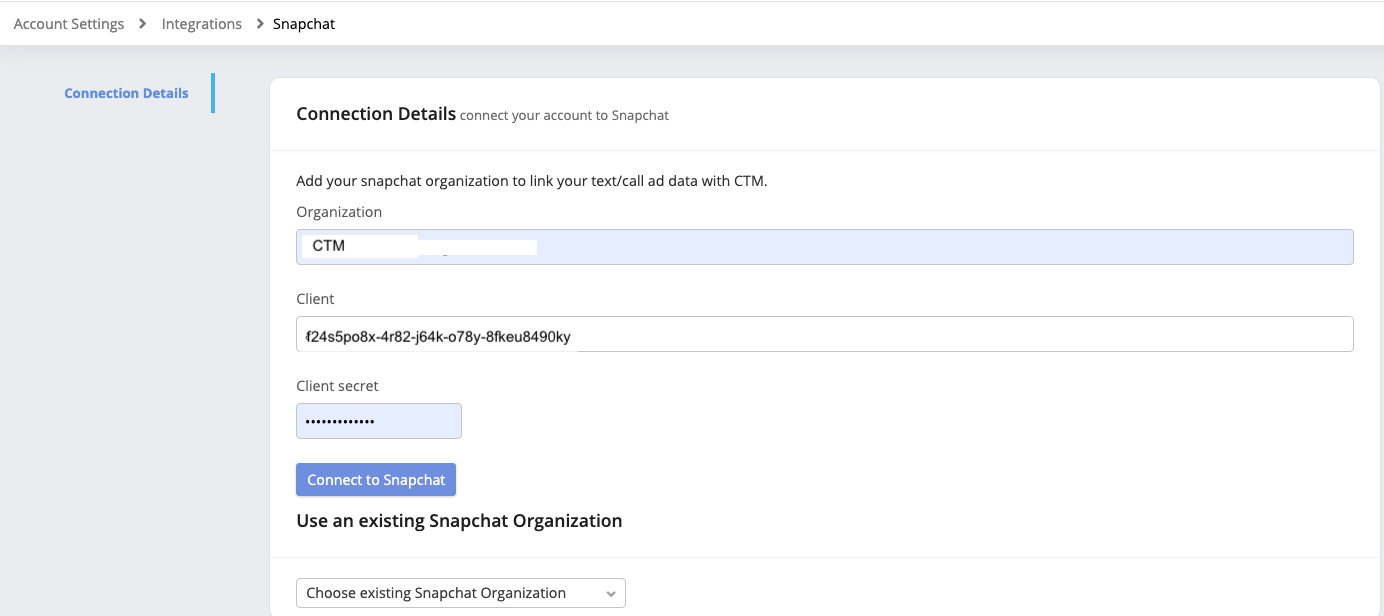Select Connection Details sidebar tab
The height and width of the screenshot is (616, 1384).
(126, 93)
